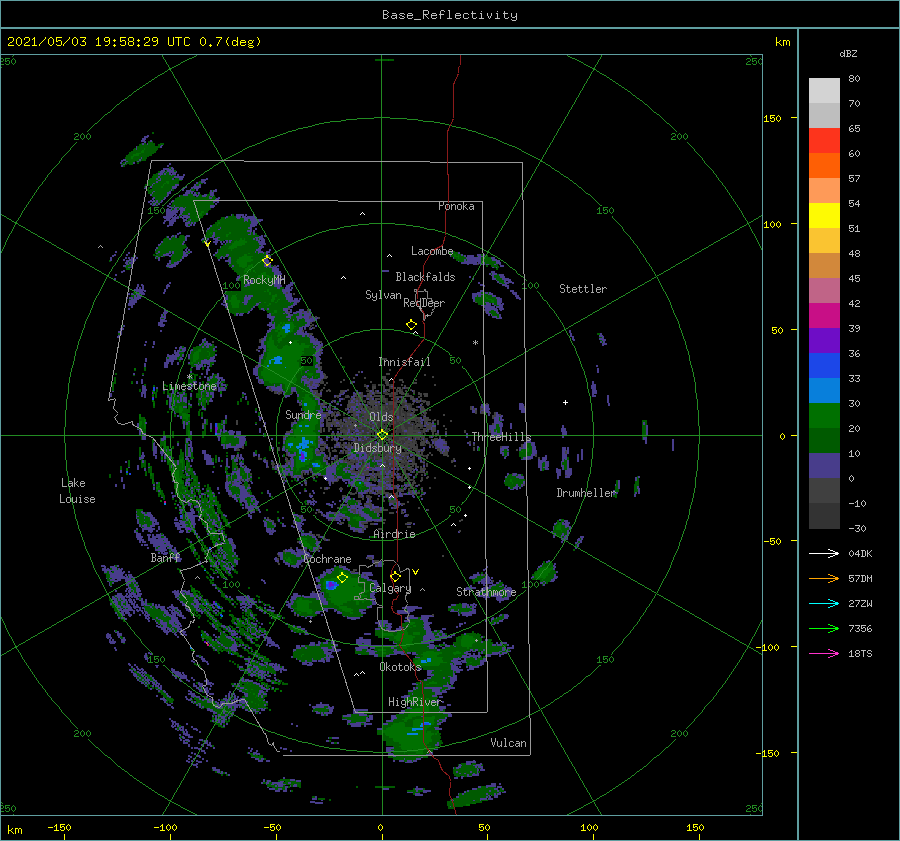Pick the magenta swatch in dBZ scale
Image resolution: width=900 pixels, height=841 pixels.
tap(824, 315)
